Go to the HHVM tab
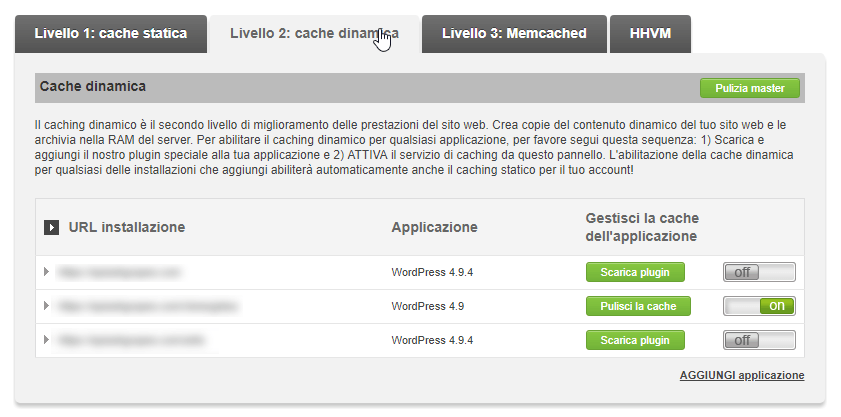The height and width of the screenshot is (417, 841). 650,33
